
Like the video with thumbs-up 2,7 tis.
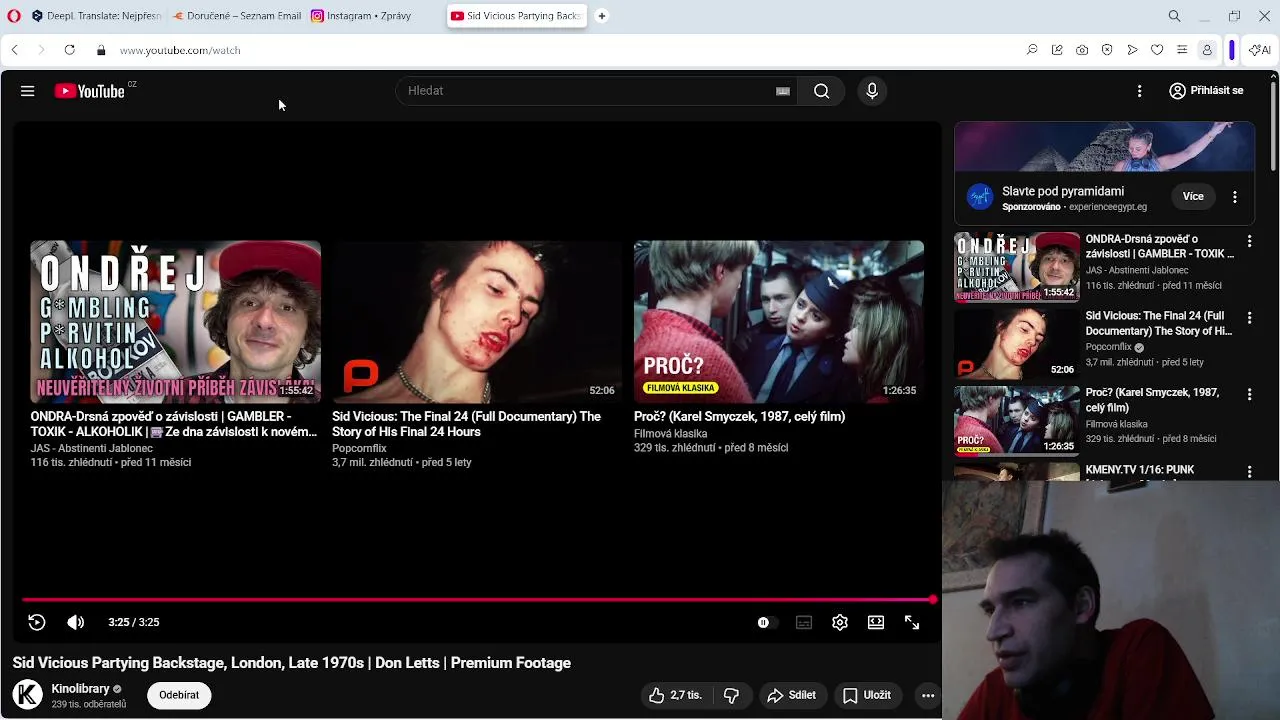(676, 695)
